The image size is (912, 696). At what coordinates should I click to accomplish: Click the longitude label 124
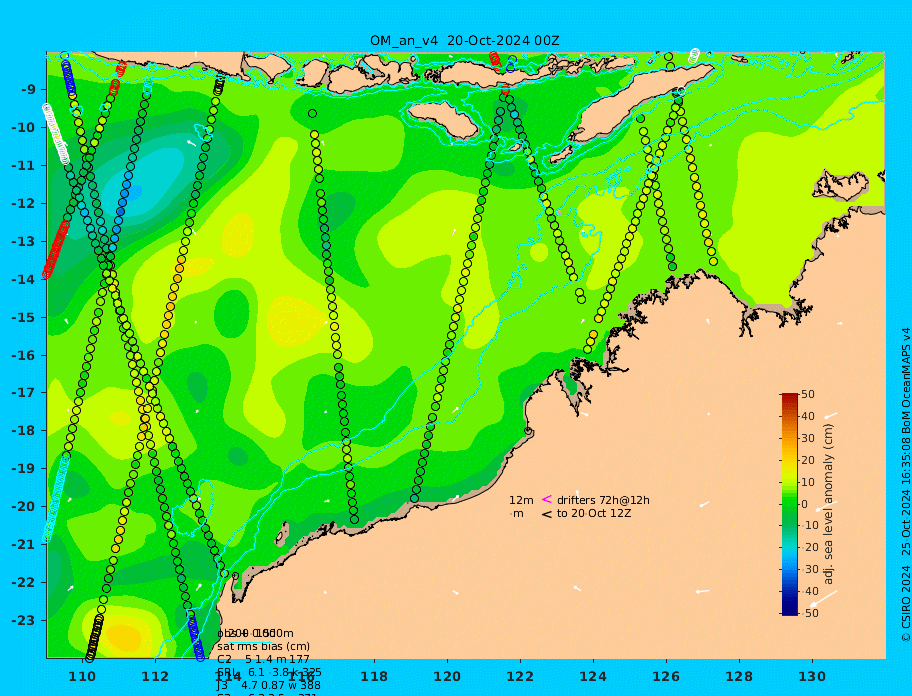click(x=593, y=677)
